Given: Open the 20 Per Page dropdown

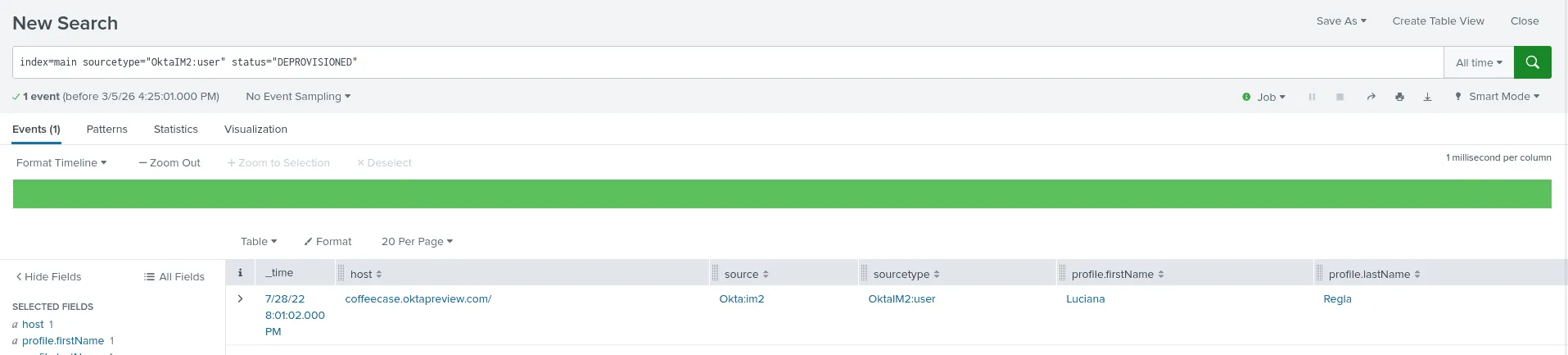Looking at the screenshot, I should tap(417, 242).
